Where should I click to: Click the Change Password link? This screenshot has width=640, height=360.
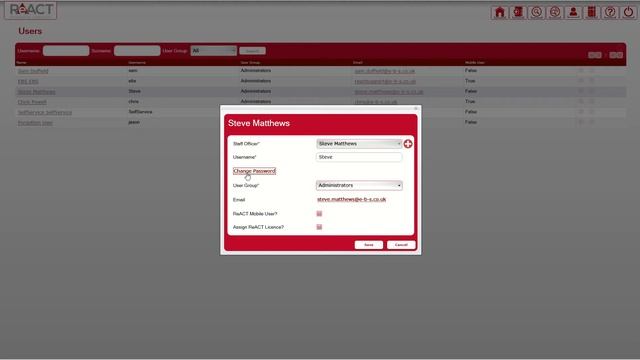pos(254,171)
